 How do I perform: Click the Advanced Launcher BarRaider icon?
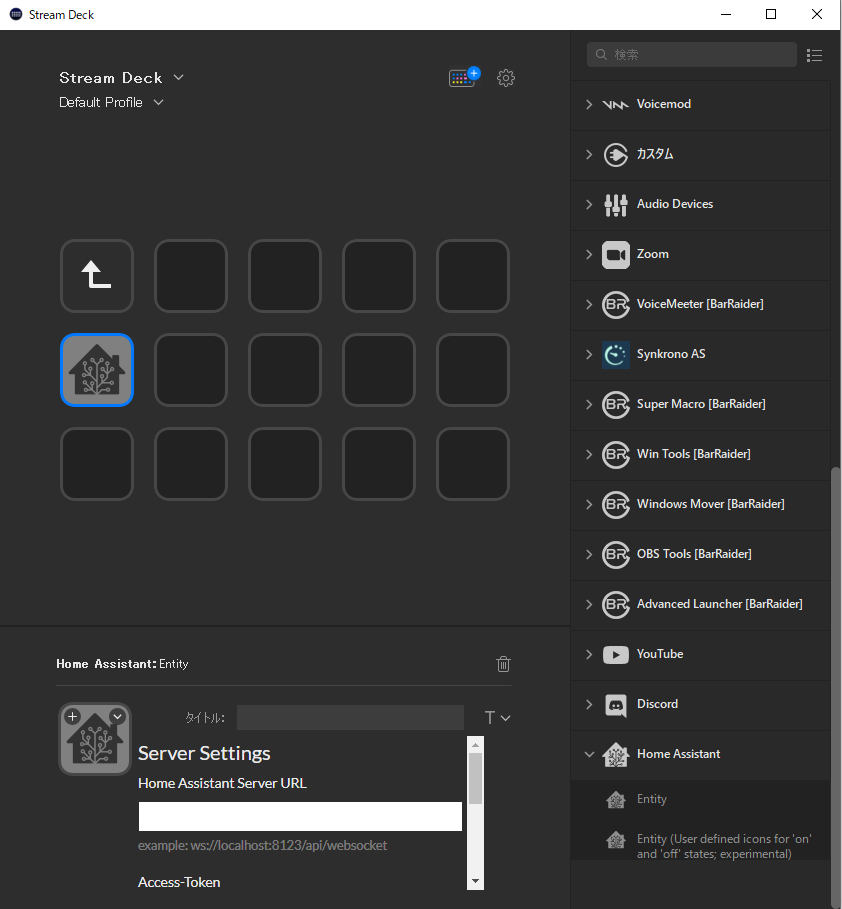coord(615,605)
